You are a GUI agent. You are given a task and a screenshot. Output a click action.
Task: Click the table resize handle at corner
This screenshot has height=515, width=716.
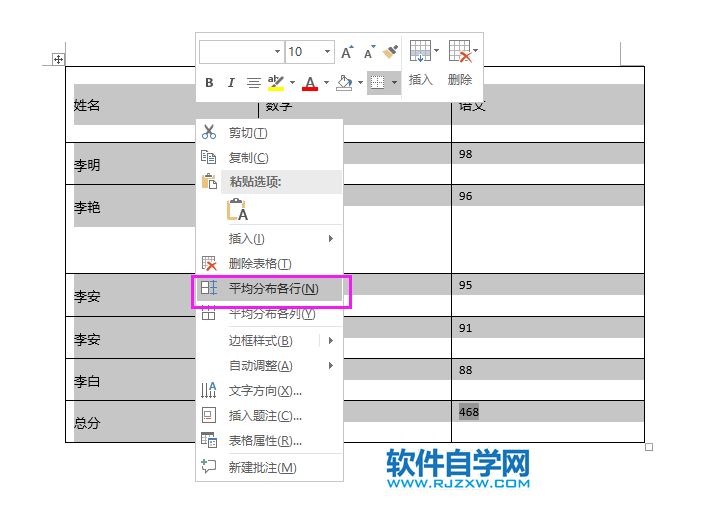click(649, 447)
